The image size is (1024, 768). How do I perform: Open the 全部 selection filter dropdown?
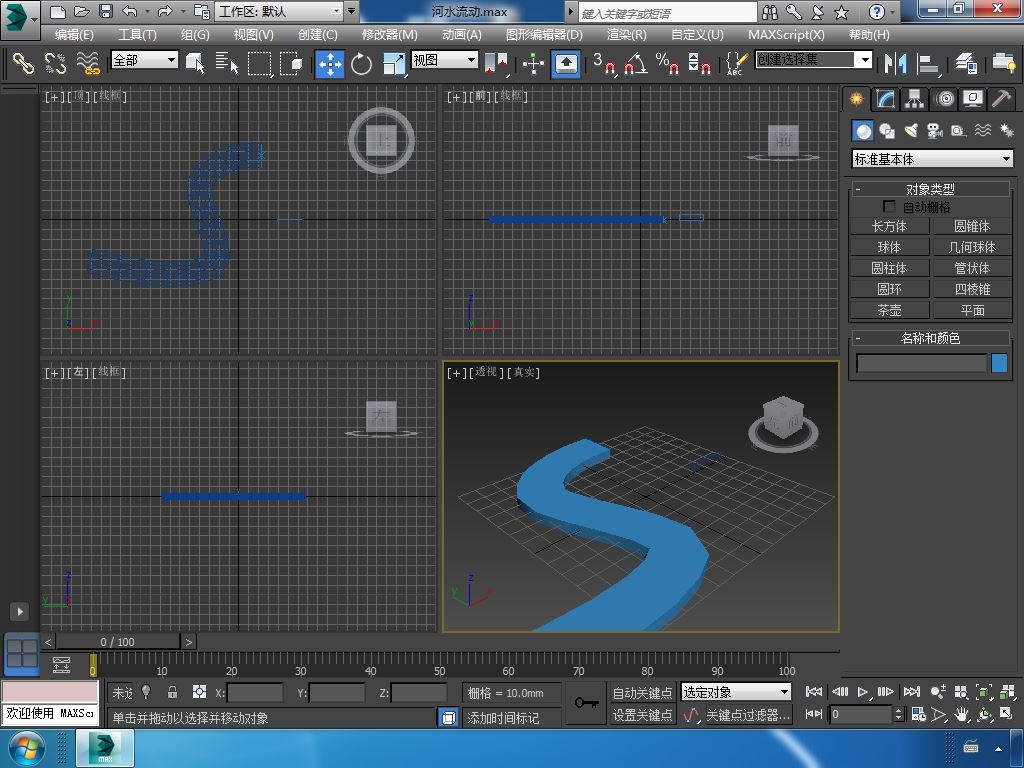point(144,60)
